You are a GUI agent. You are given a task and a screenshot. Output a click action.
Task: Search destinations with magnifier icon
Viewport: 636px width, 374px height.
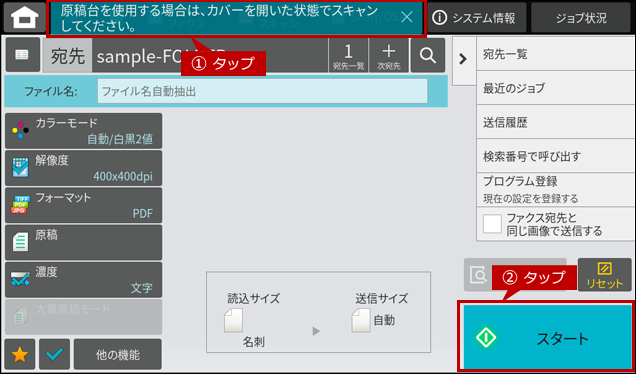click(x=428, y=55)
